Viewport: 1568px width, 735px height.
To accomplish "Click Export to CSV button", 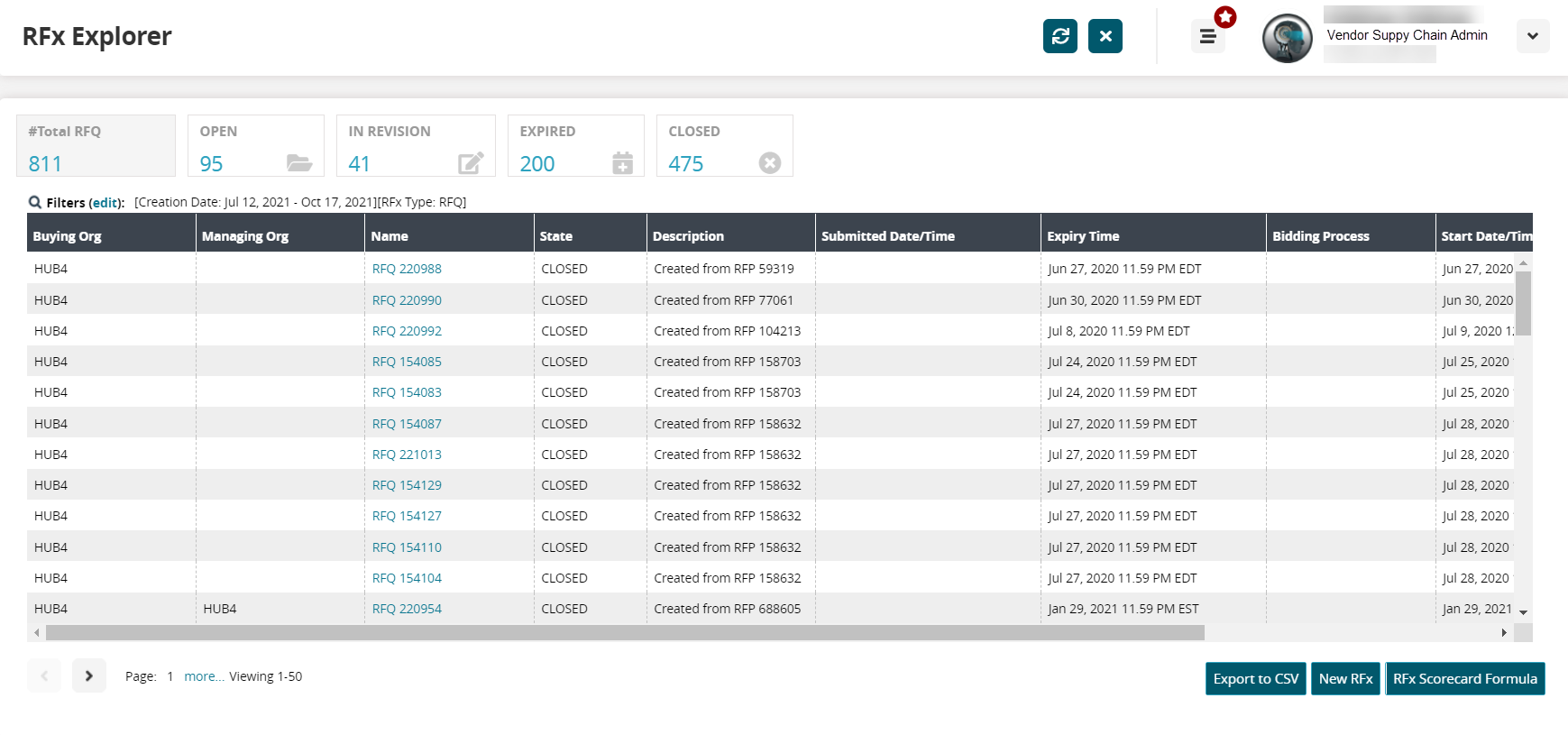I will coord(1255,679).
